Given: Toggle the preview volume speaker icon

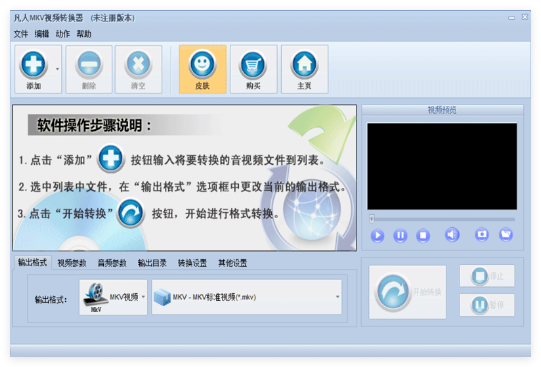Looking at the screenshot, I should tap(452, 235).
